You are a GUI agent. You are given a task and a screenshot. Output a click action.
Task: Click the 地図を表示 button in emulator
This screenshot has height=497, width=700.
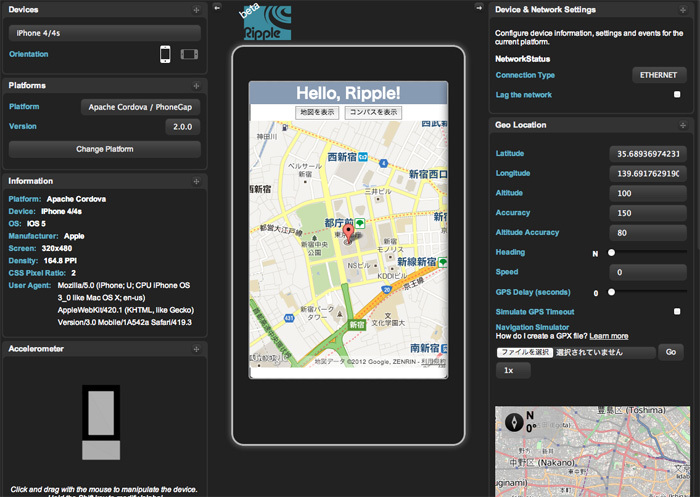pyautogui.click(x=317, y=113)
